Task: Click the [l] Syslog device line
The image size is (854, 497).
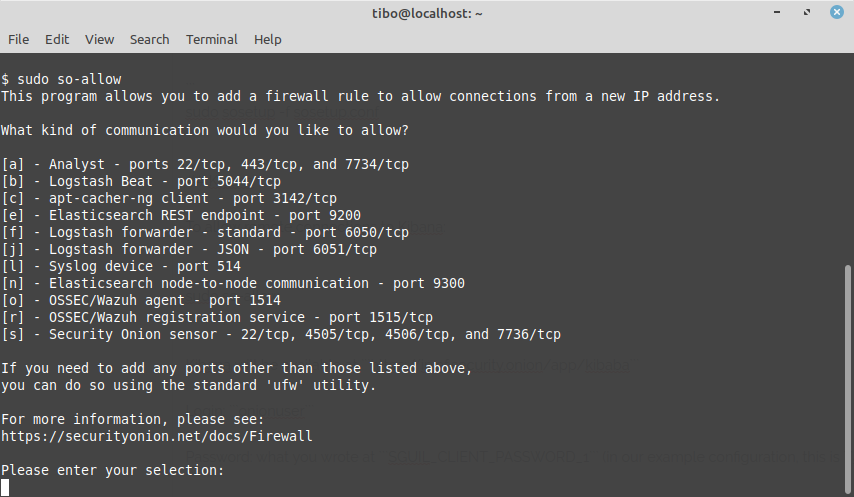Action: pyautogui.click(x=121, y=266)
